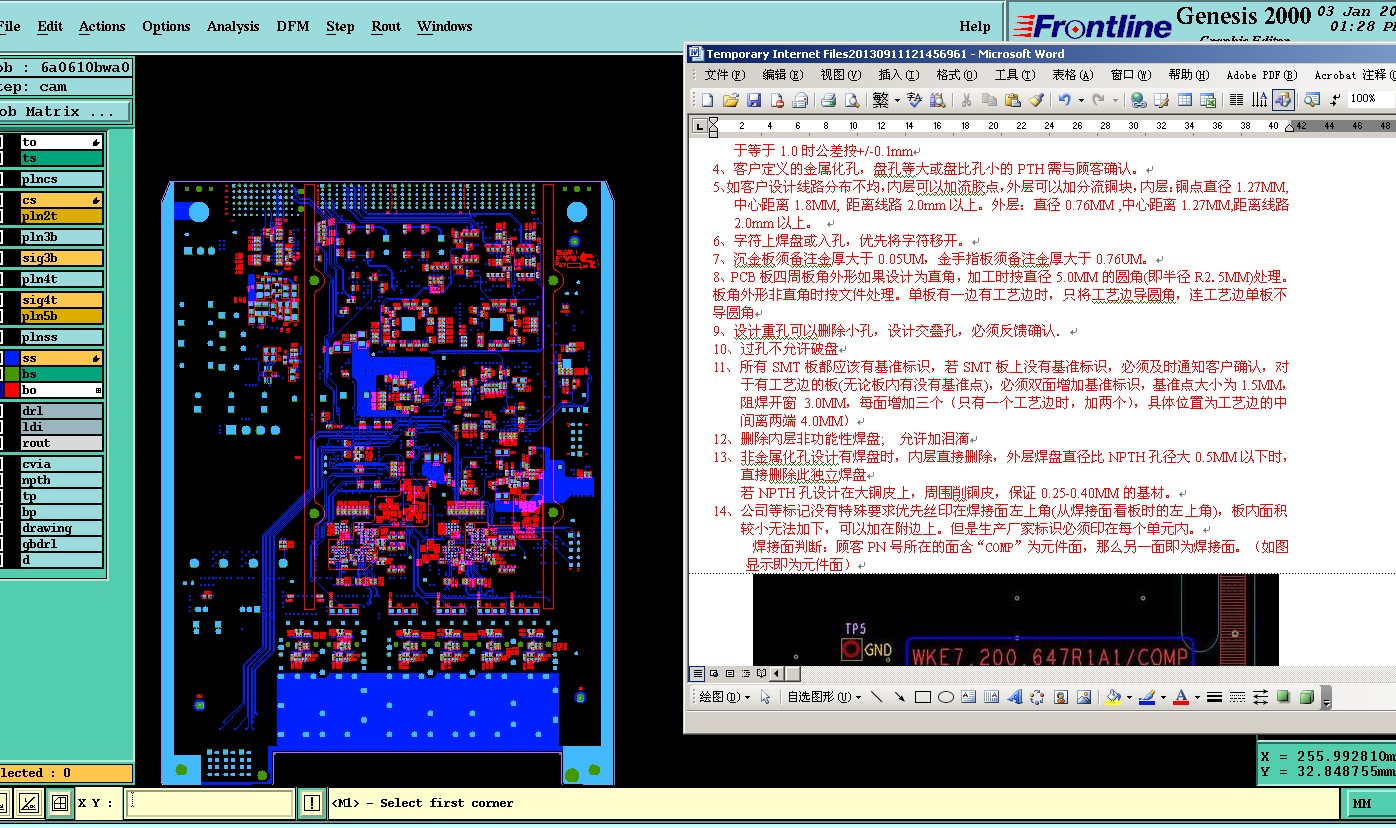Image resolution: width=1396 pixels, height=828 pixels.
Task: Open Print Preview in Word
Action: pyautogui.click(x=852, y=99)
